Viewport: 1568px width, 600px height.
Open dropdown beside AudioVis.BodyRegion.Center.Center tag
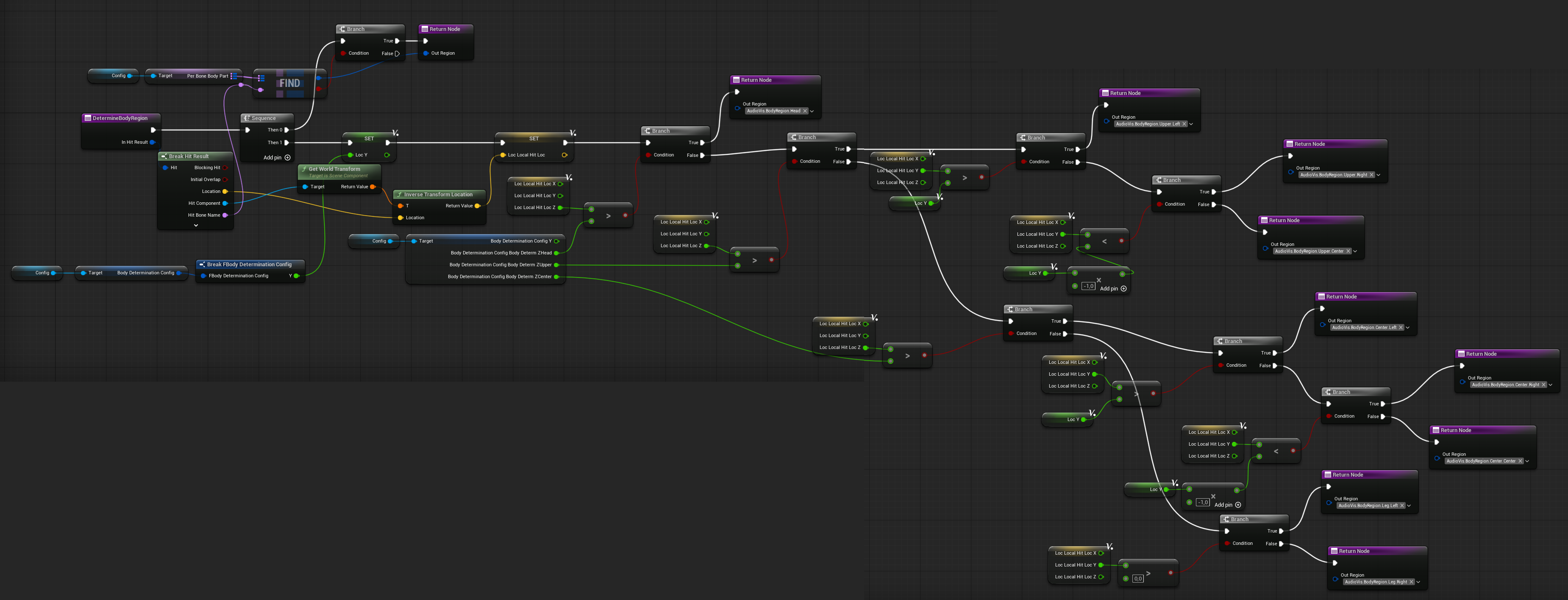(x=1527, y=461)
